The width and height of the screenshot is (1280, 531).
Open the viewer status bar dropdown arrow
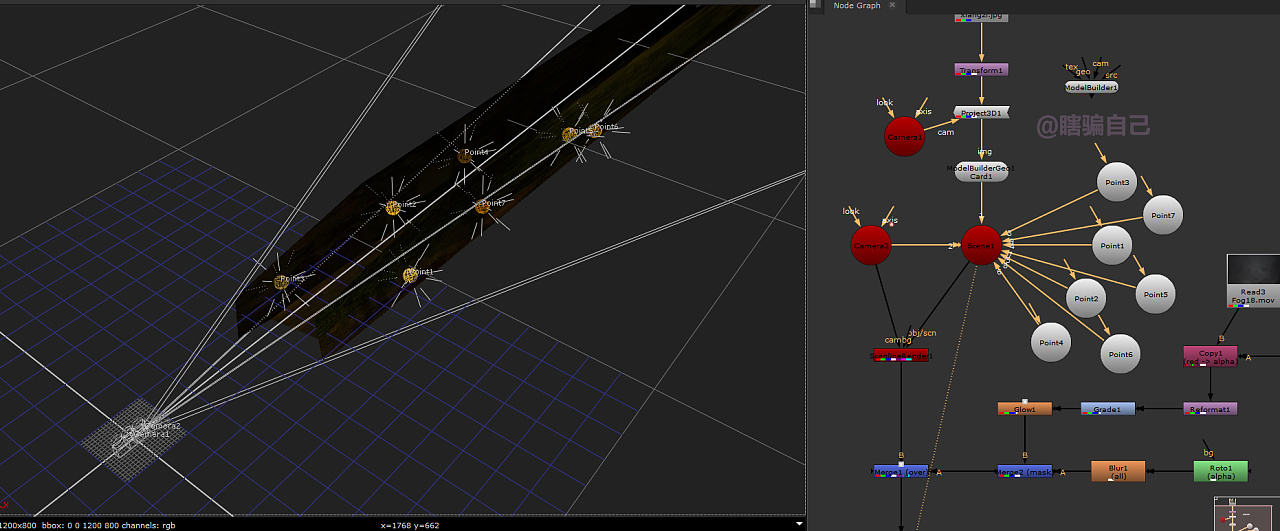798,523
